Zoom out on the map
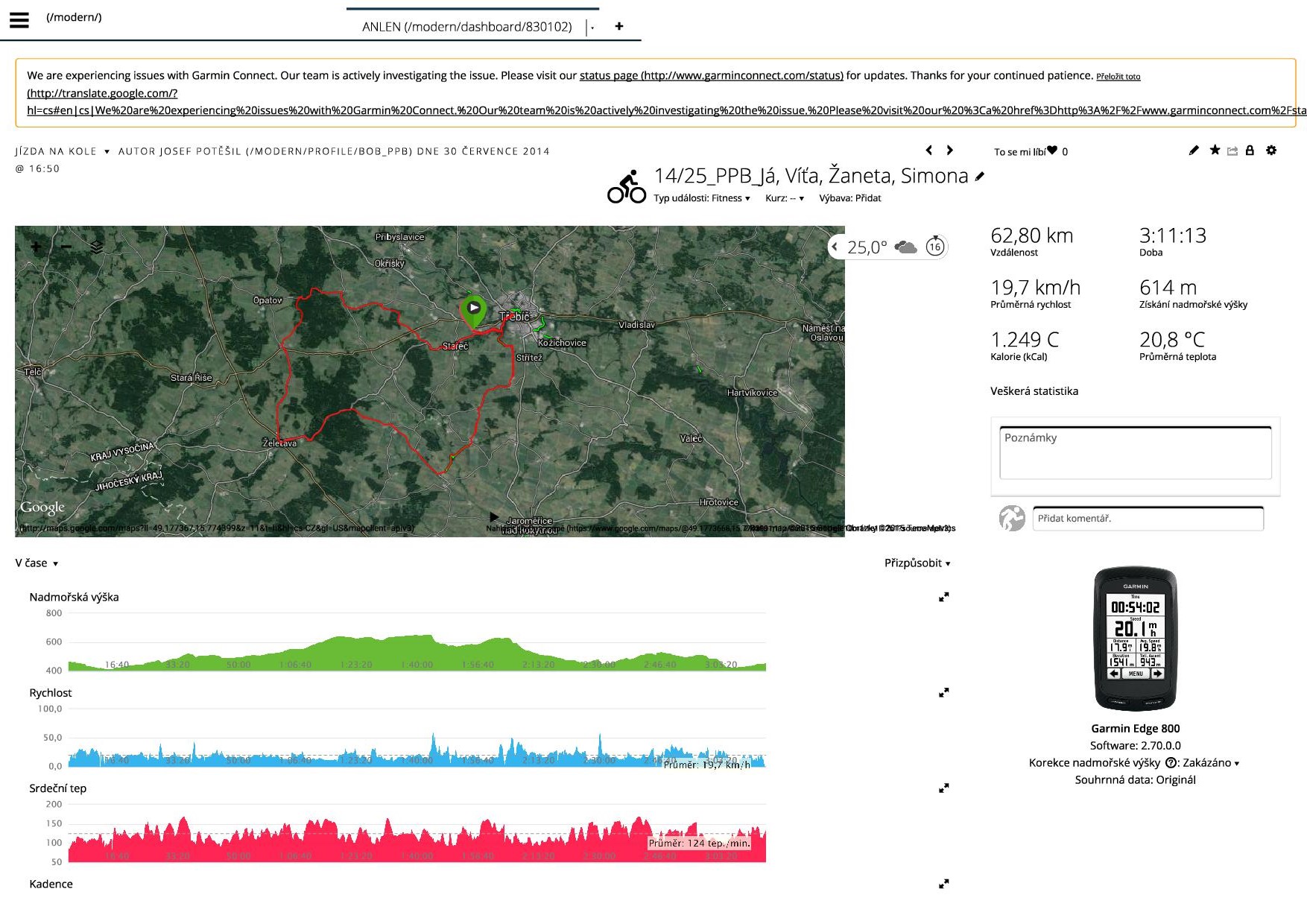This screenshot has height=924, width=1307. point(66,247)
